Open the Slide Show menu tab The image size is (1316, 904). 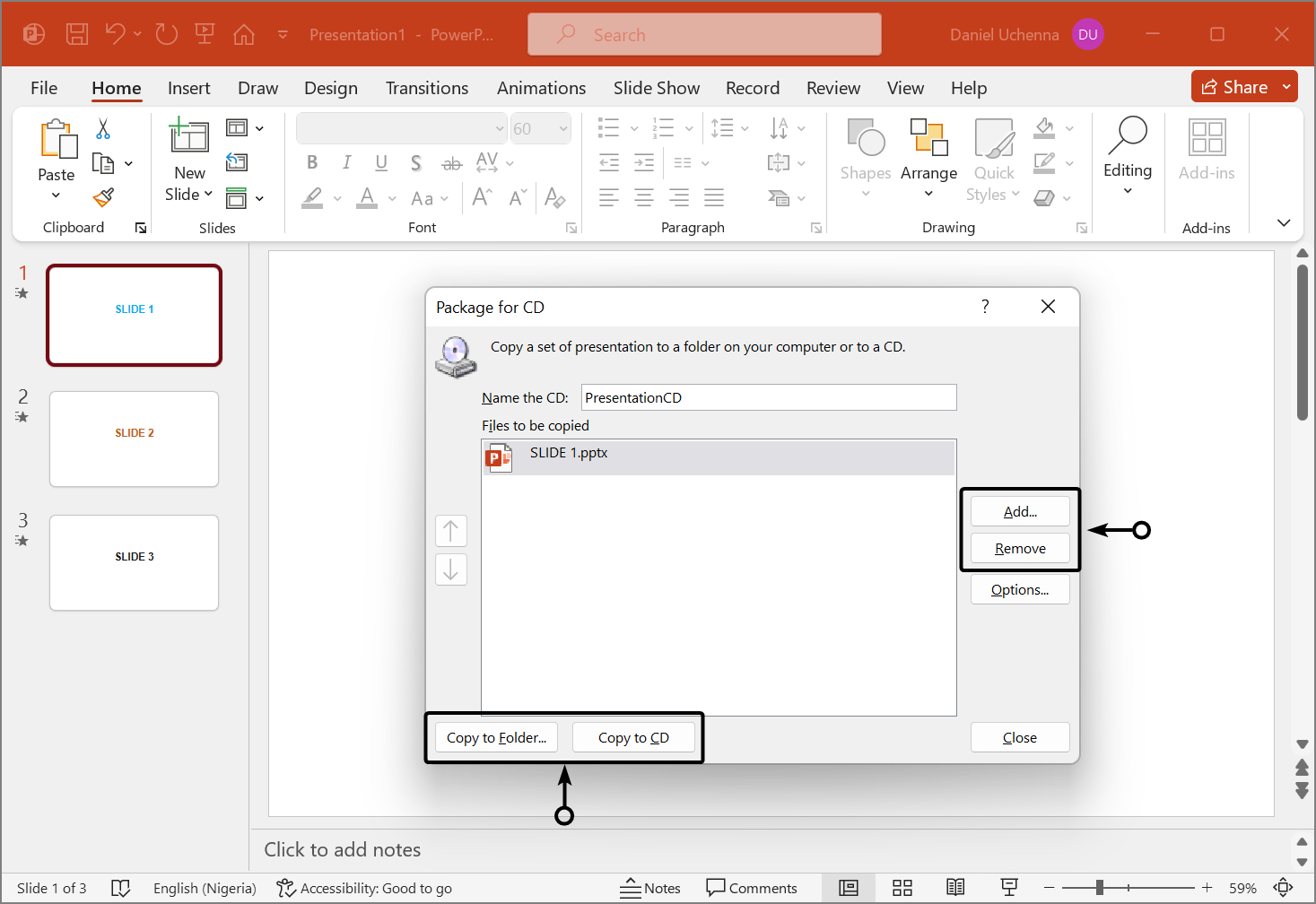tap(656, 88)
